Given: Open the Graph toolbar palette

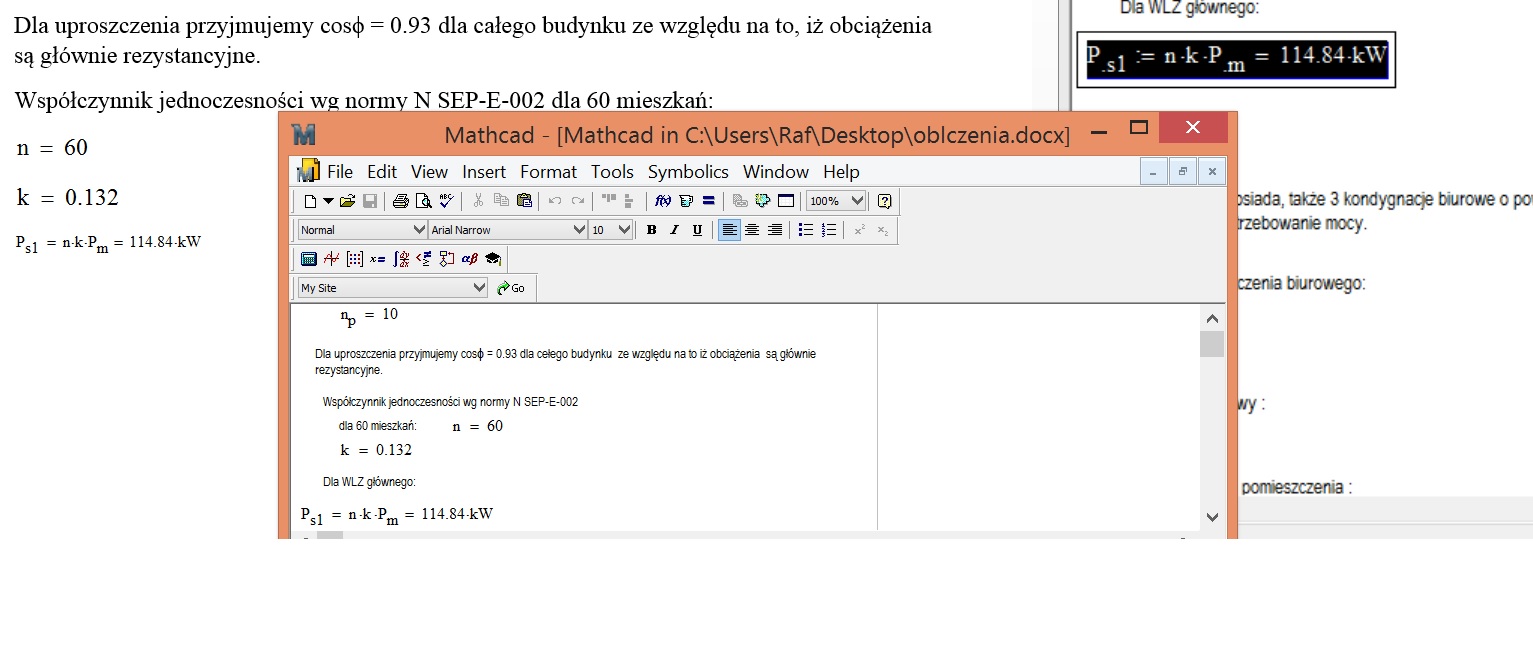Looking at the screenshot, I should coord(331,259).
